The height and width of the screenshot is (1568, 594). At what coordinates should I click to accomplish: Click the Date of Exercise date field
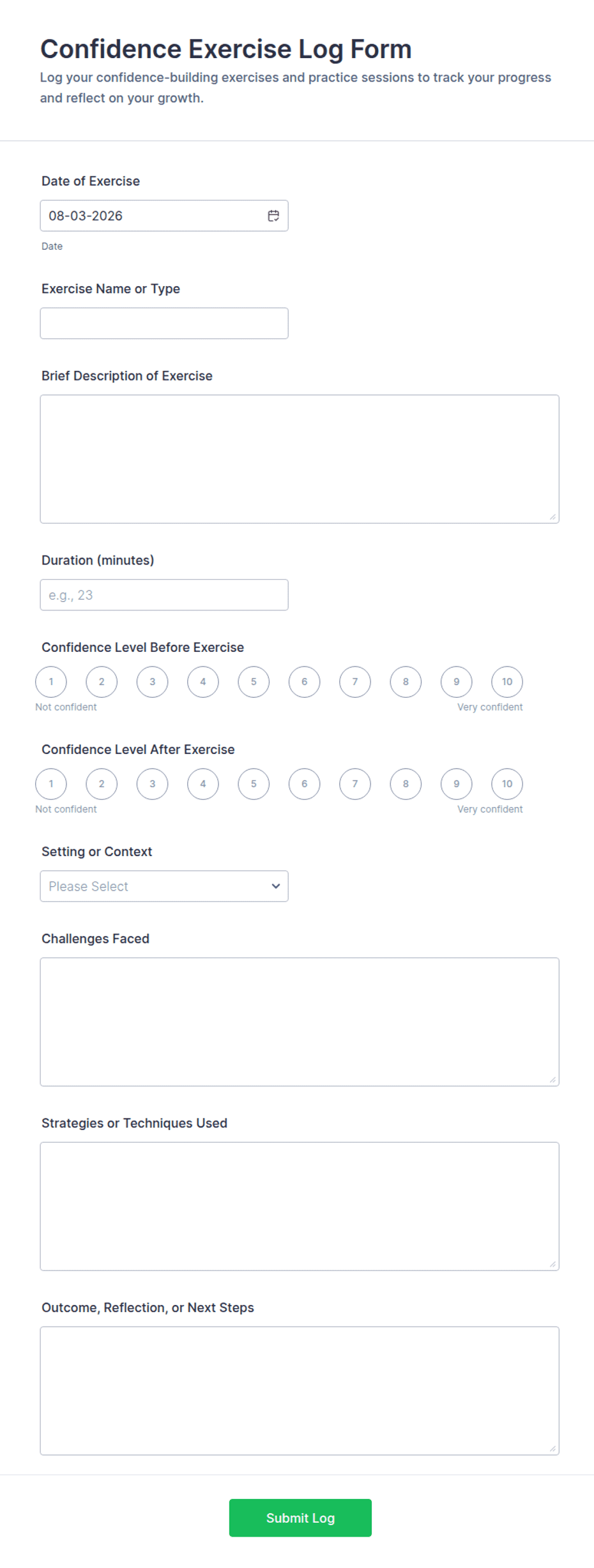click(164, 216)
